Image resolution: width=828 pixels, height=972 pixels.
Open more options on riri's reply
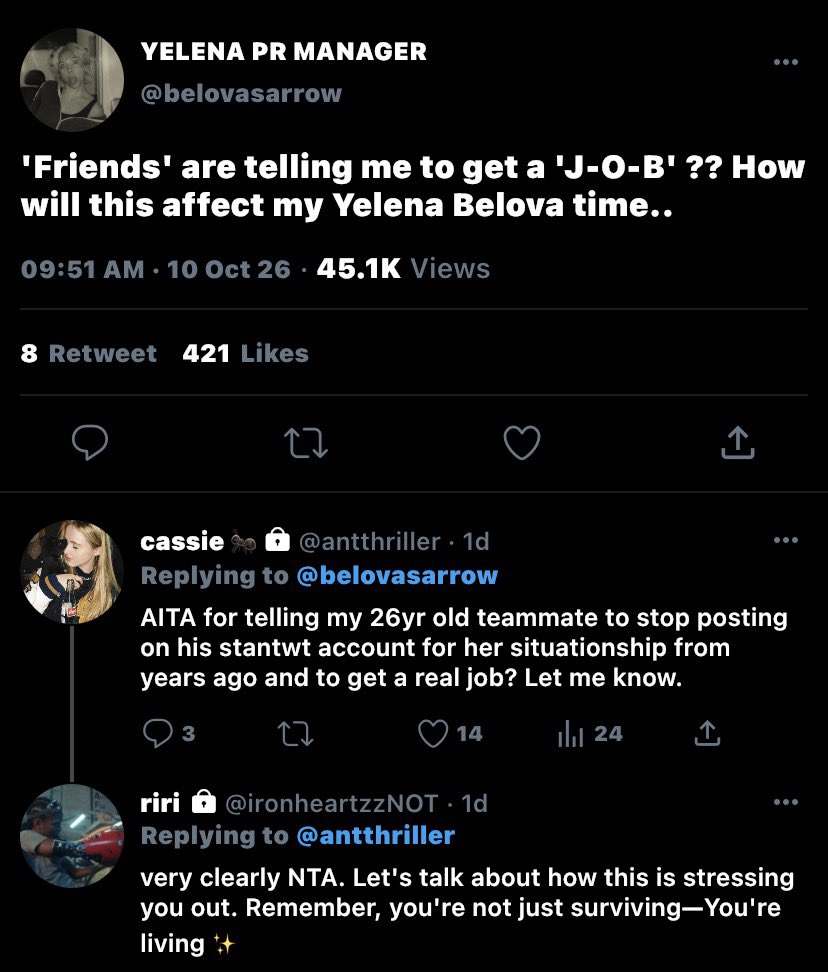(786, 802)
